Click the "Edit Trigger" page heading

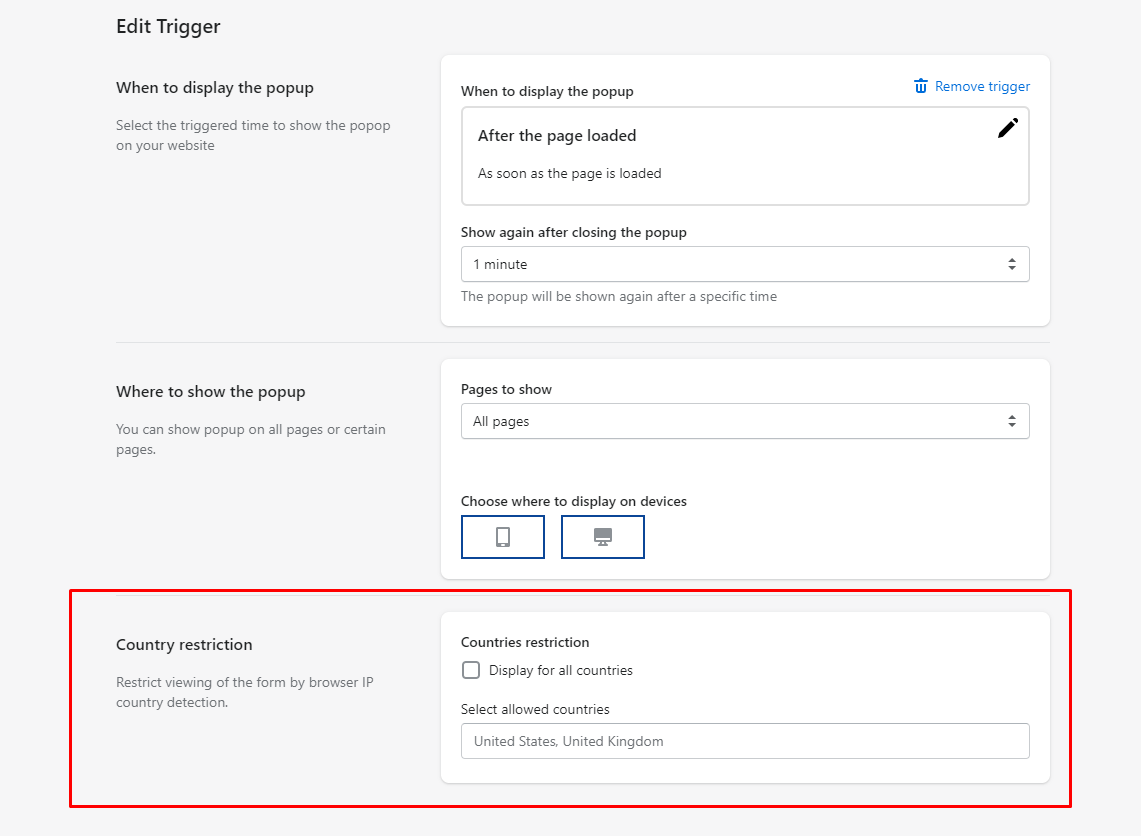(168, 27)
